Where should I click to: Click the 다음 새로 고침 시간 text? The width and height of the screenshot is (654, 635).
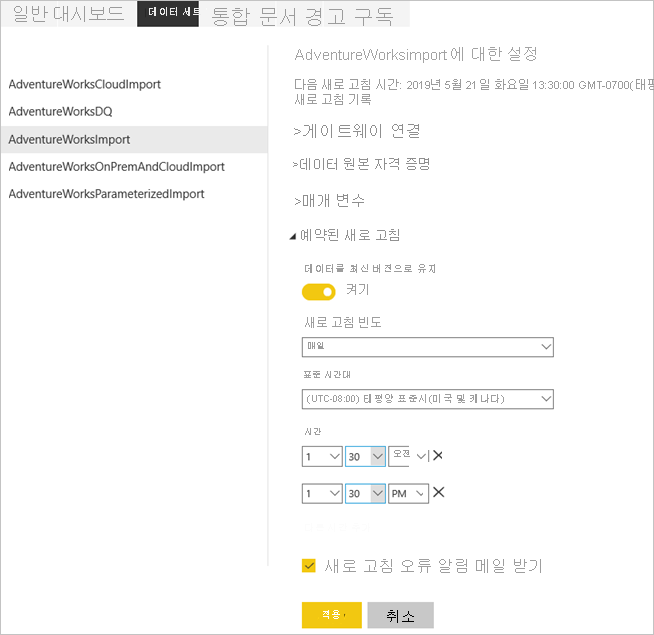coord(474,85)
